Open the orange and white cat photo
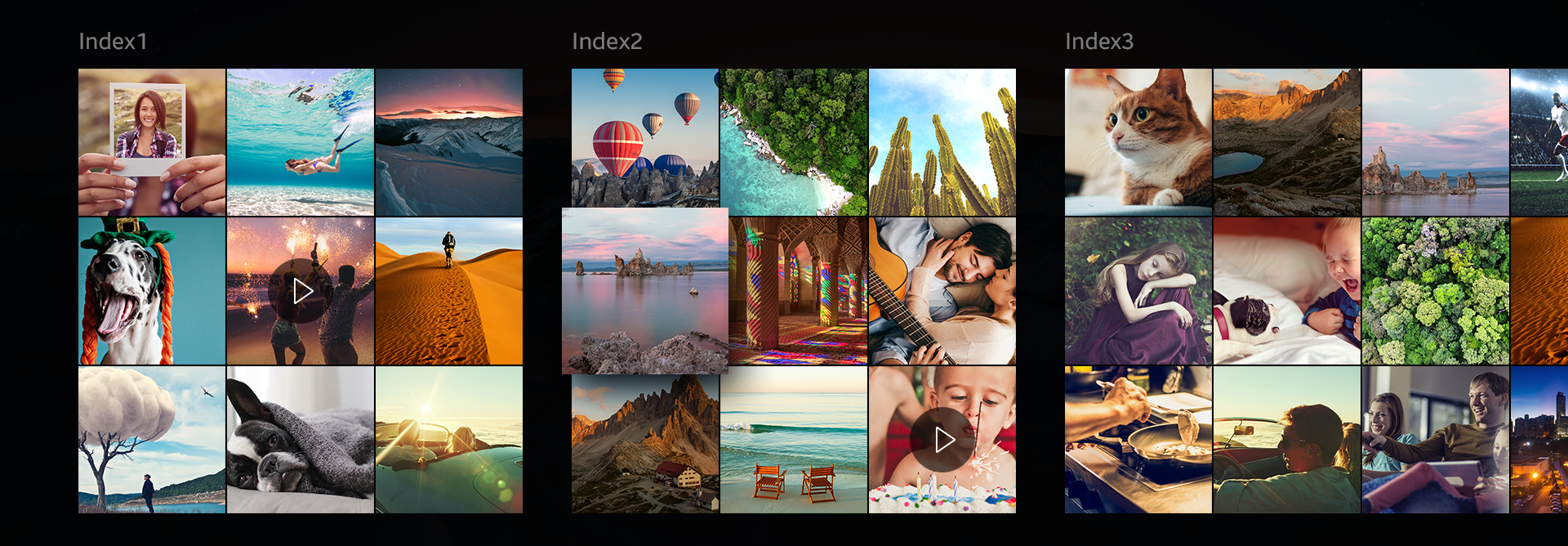Viewport: 1568px width, 546px height. click(x=1138, y=142)
